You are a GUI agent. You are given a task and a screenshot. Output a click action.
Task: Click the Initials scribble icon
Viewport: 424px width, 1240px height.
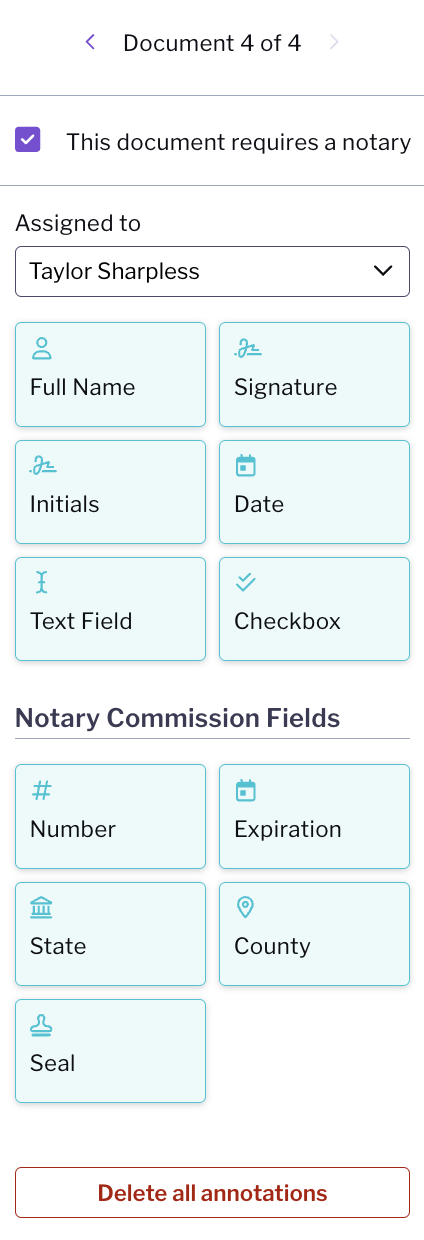[43, 466]
